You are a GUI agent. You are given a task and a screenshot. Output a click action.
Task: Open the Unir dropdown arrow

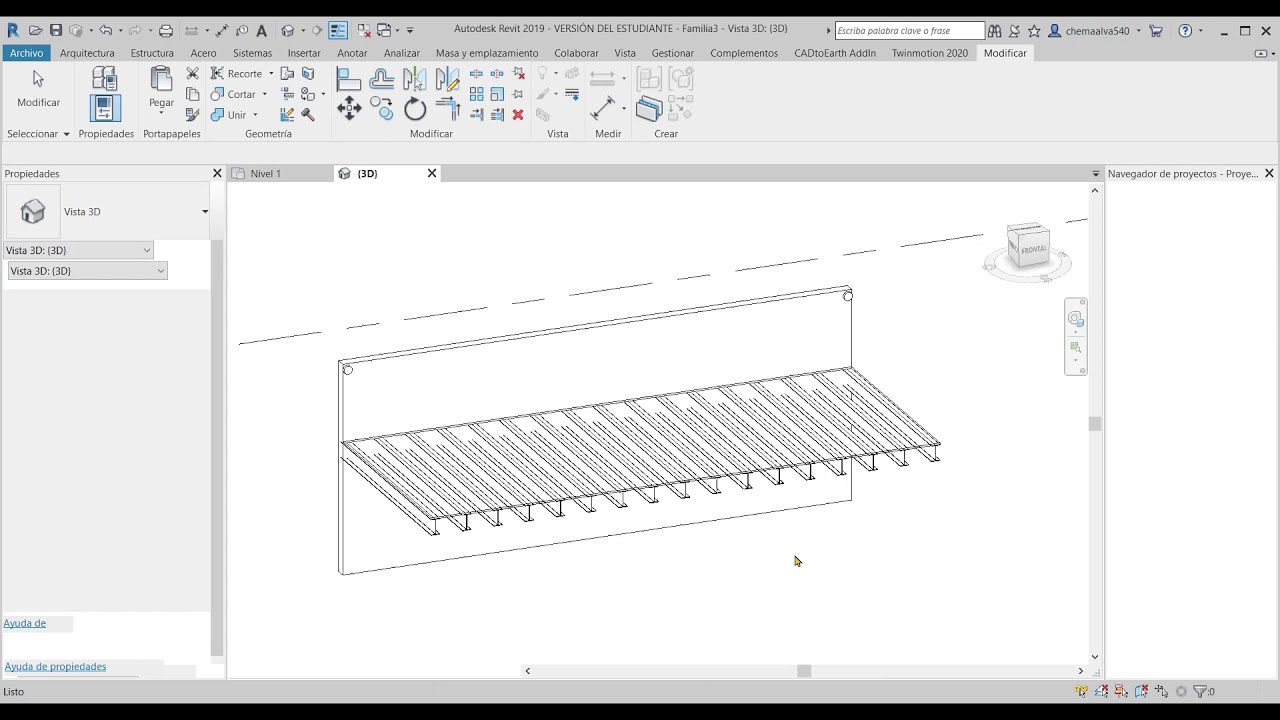pyautogui.click(x=255, y=115)
